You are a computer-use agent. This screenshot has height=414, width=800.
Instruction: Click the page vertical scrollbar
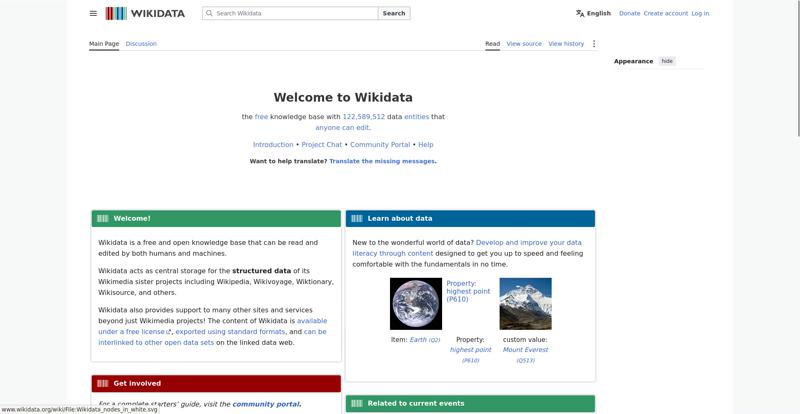click(x=797, y=69)
